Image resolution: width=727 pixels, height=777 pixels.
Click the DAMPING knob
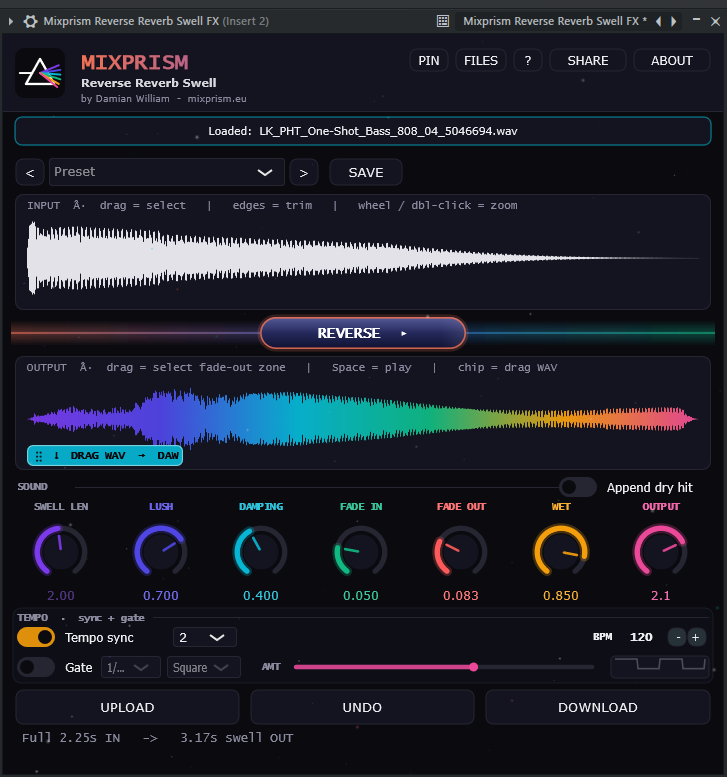(x=261, y=551)
